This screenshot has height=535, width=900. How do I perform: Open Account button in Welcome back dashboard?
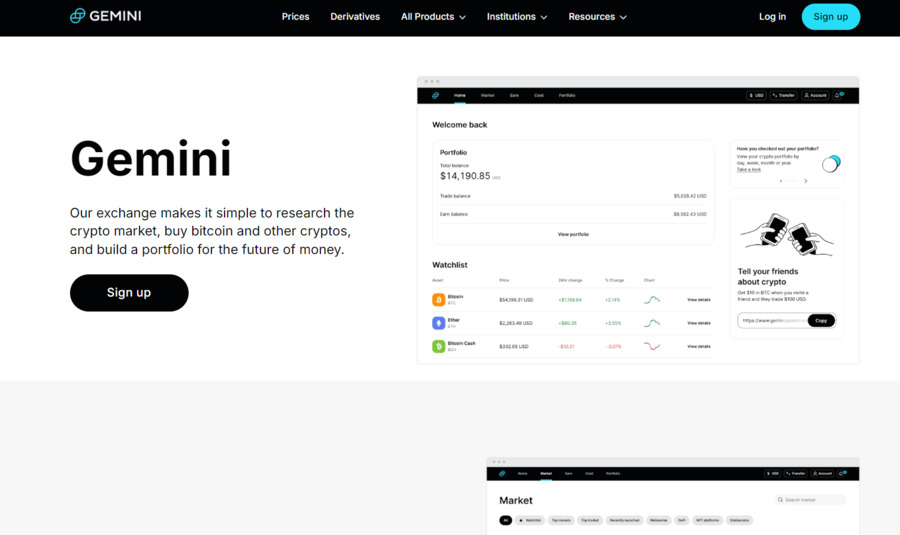tap(815, 95)
